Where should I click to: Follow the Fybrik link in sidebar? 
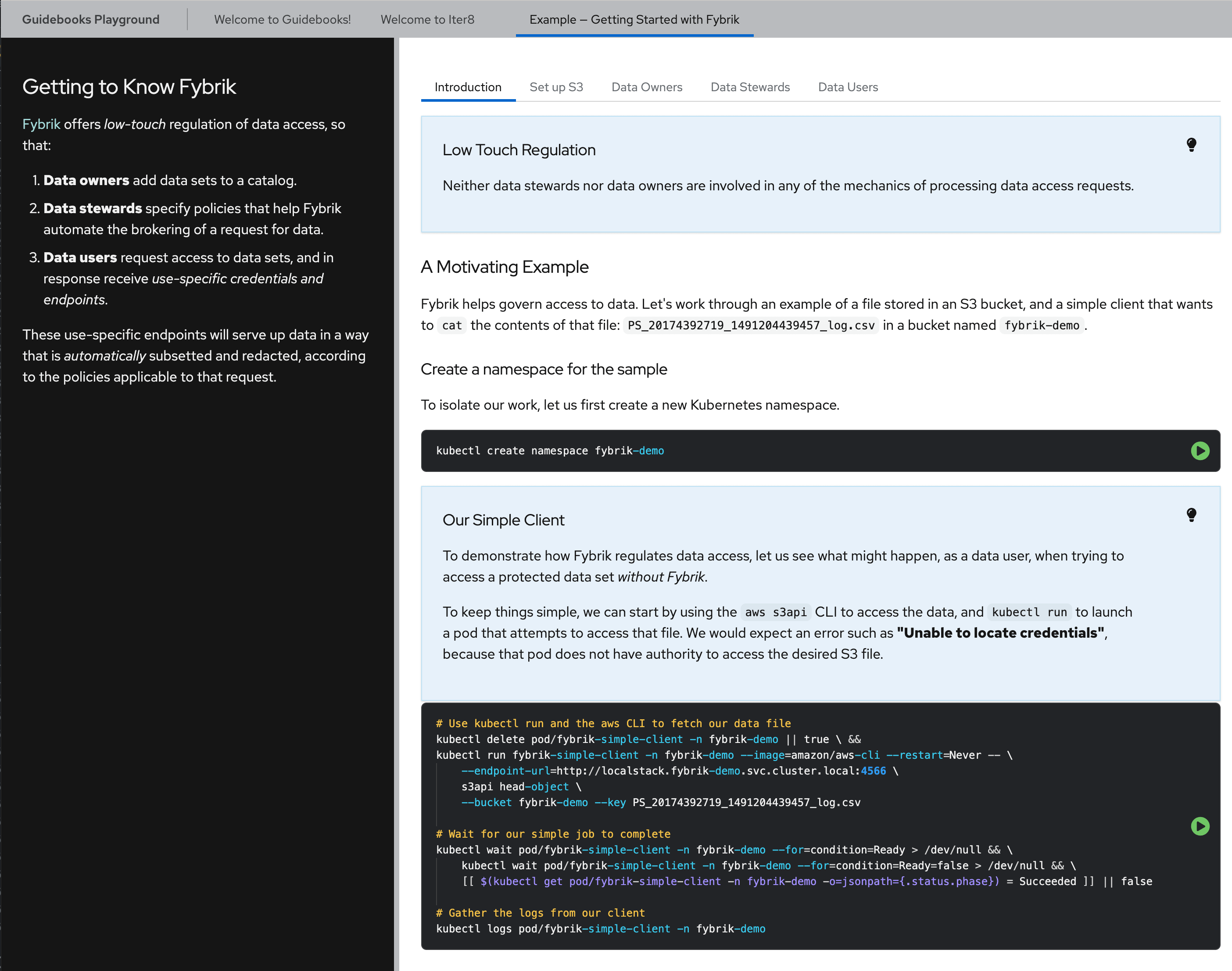[41, 124]
